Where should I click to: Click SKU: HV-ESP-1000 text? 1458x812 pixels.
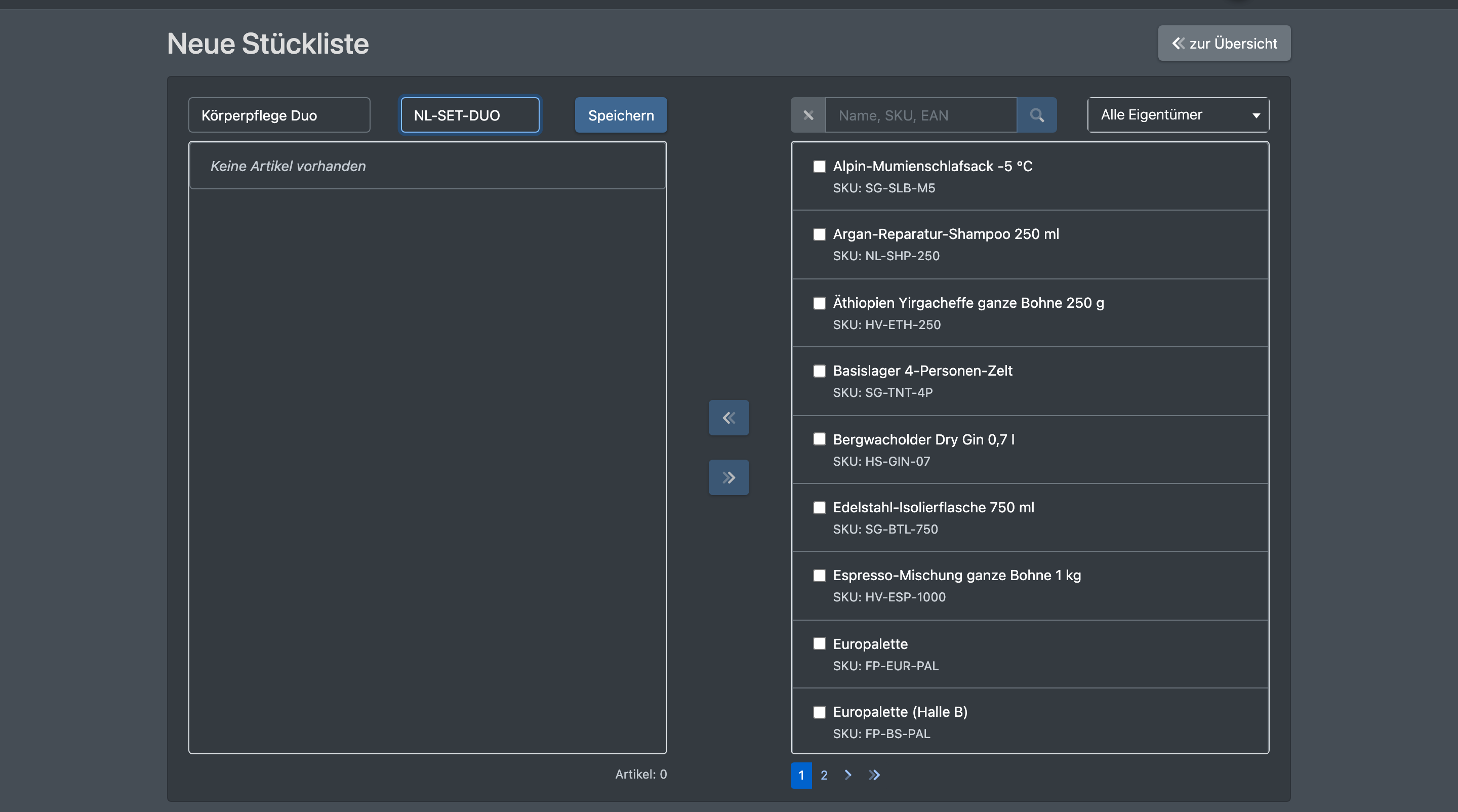[x=888, y=597]
